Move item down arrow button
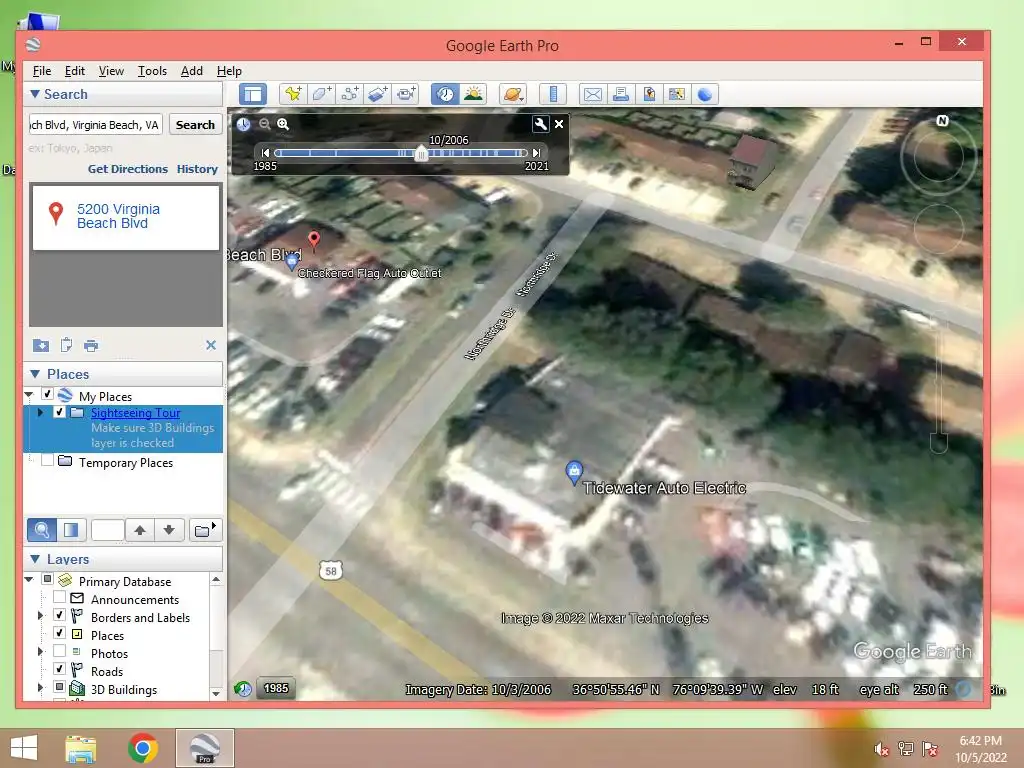The width and height of the screenshot is (1024, 768). (x=169, y=530)
